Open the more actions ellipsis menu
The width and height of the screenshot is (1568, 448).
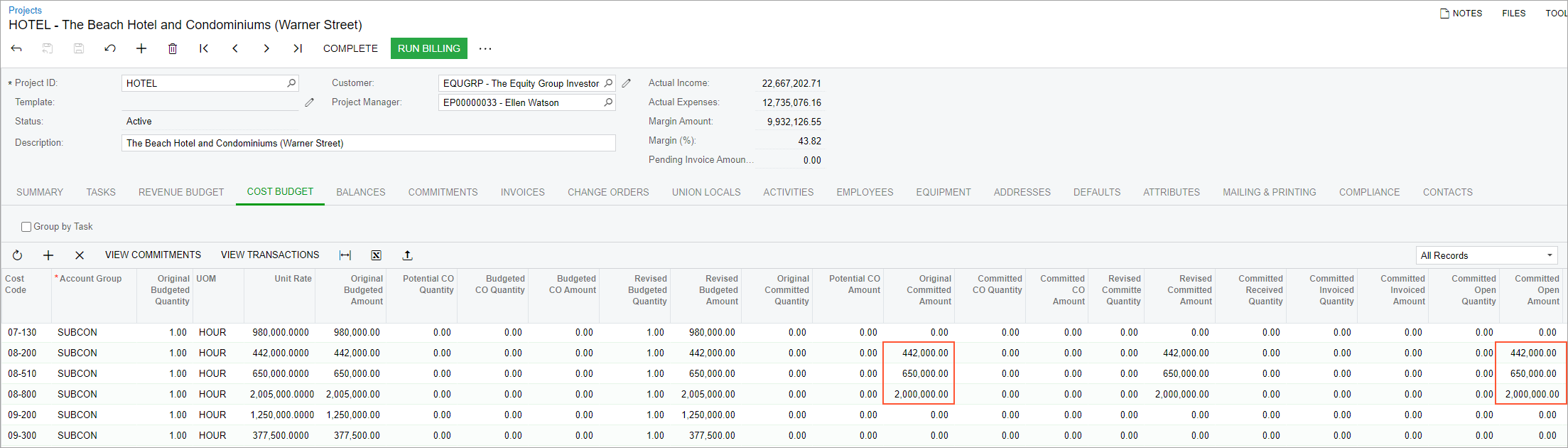coord(485,48)
